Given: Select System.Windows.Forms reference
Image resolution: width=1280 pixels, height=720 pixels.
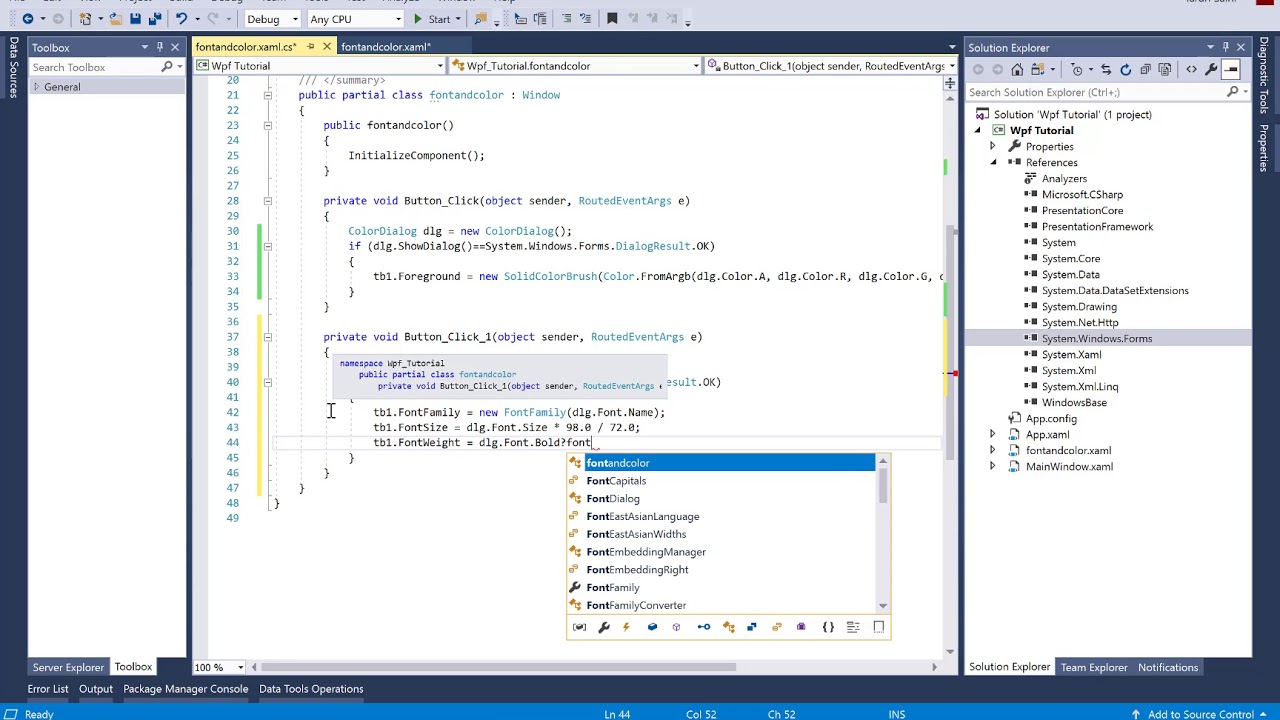Looking at the screenshot, I should (1096, 339).
